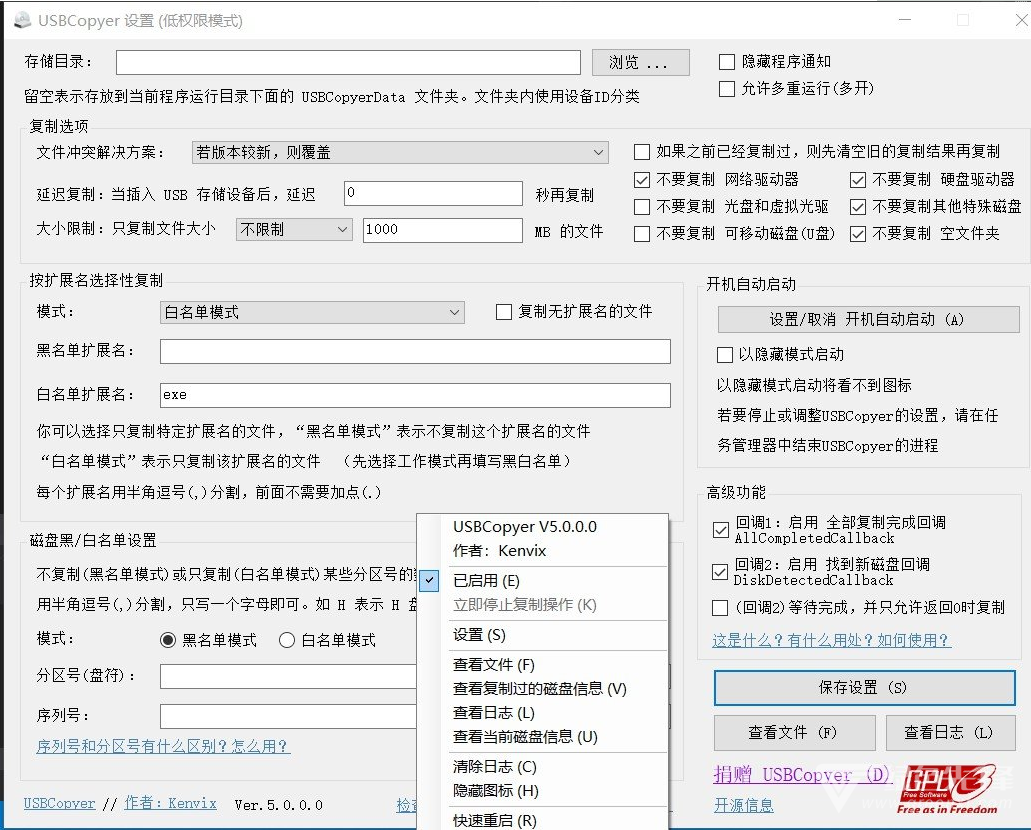The width and height of the screenshot is (1031, 830).
Task: Click the 序列号 input field
Action: click(x=289, y=716)
